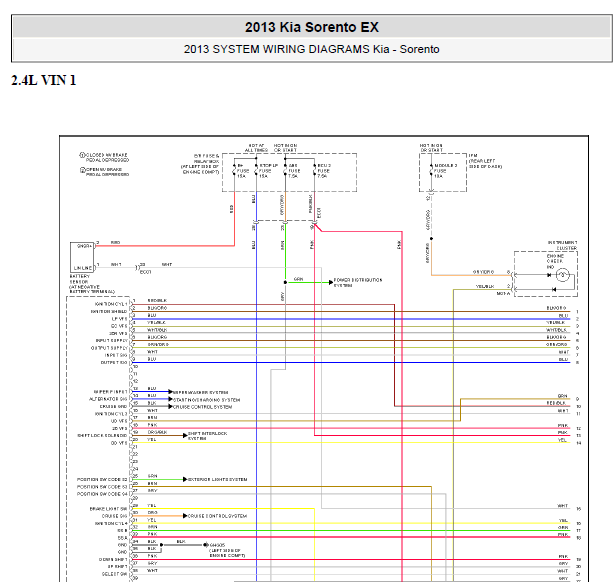The image size is (613, 582).
Task: Click the 'IPM (REAR LEFT SIDE OF DASH)' label
Action: [x=485, y=161]
